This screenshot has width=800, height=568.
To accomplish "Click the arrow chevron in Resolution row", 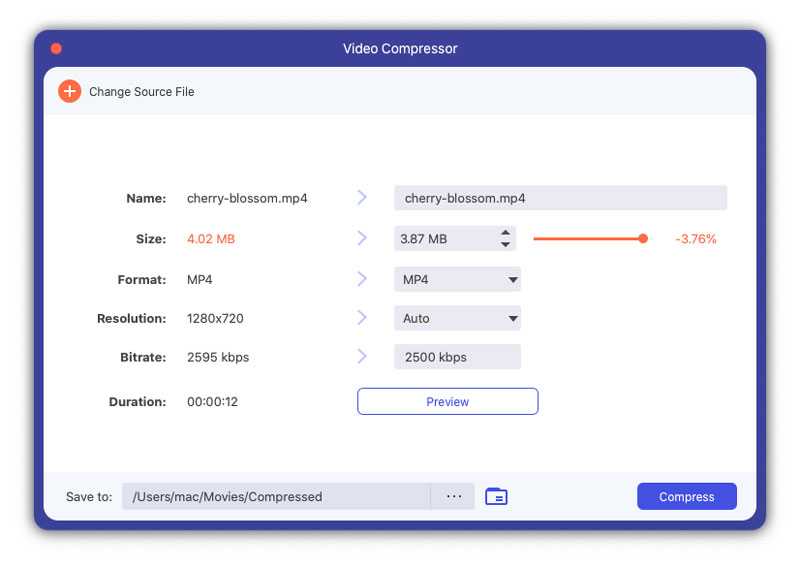I will [362, 317].
